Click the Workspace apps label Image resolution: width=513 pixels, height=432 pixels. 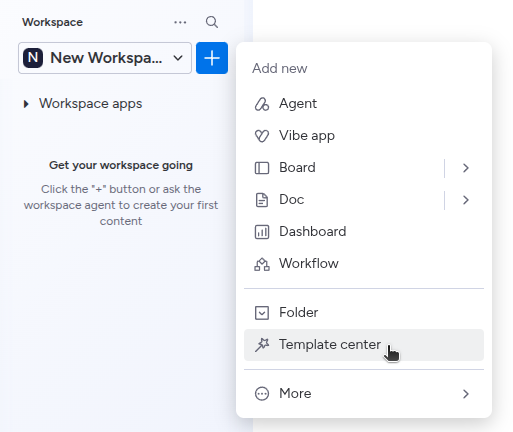(x=90, y=104)
